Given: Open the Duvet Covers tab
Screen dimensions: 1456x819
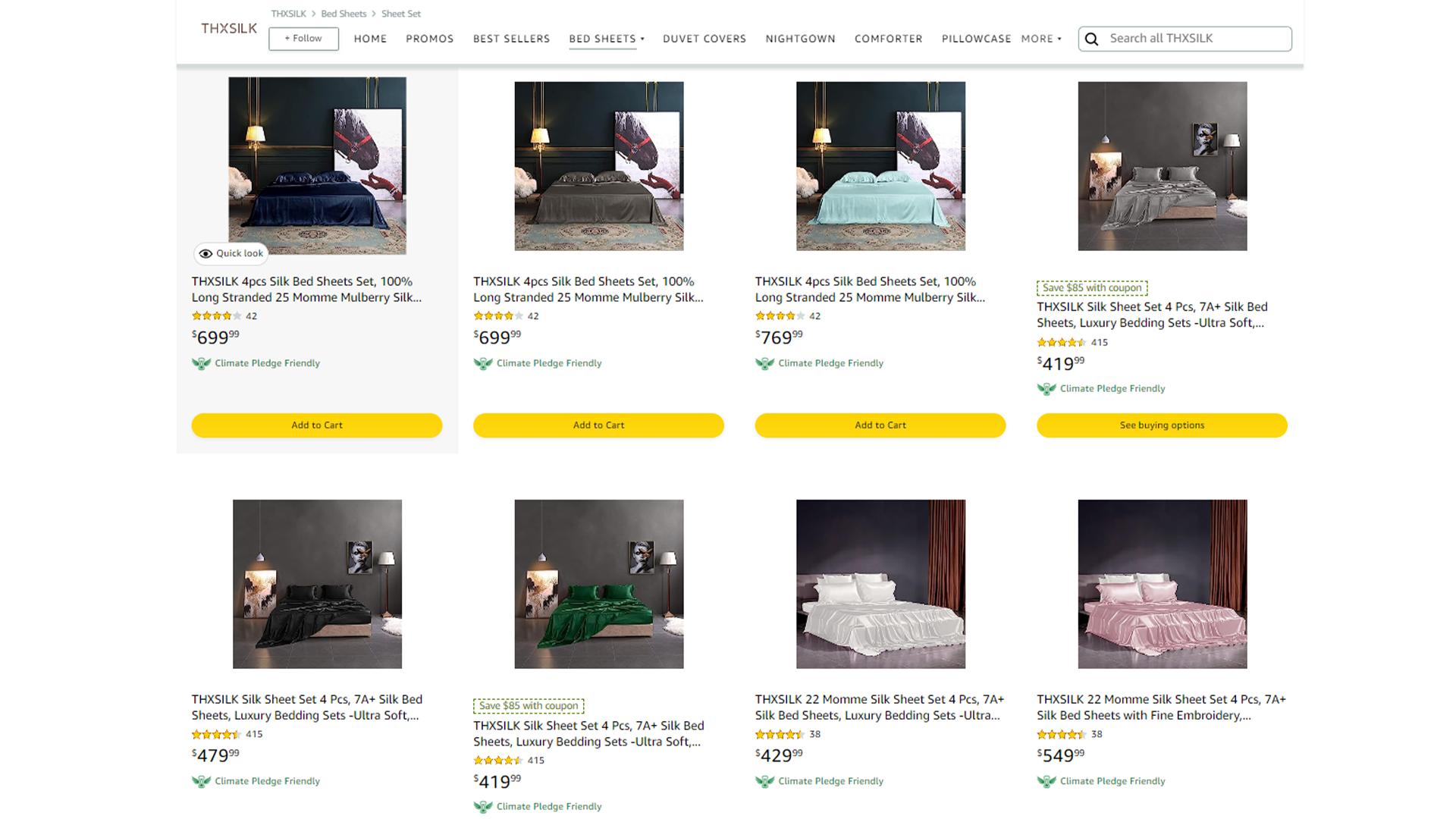Looking at the screenshot, I should click(704, 39).
